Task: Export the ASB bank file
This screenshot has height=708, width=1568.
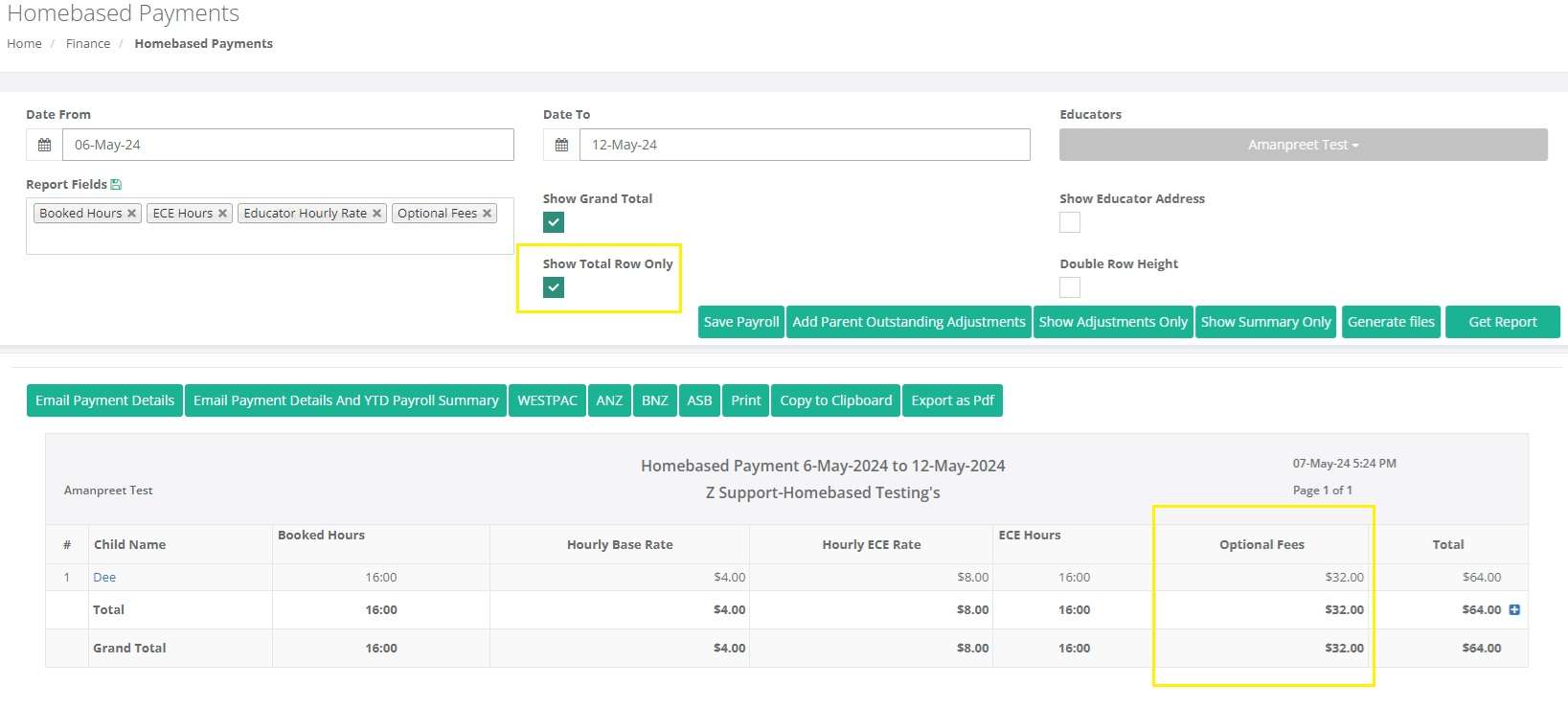Action: pos(699,400)
